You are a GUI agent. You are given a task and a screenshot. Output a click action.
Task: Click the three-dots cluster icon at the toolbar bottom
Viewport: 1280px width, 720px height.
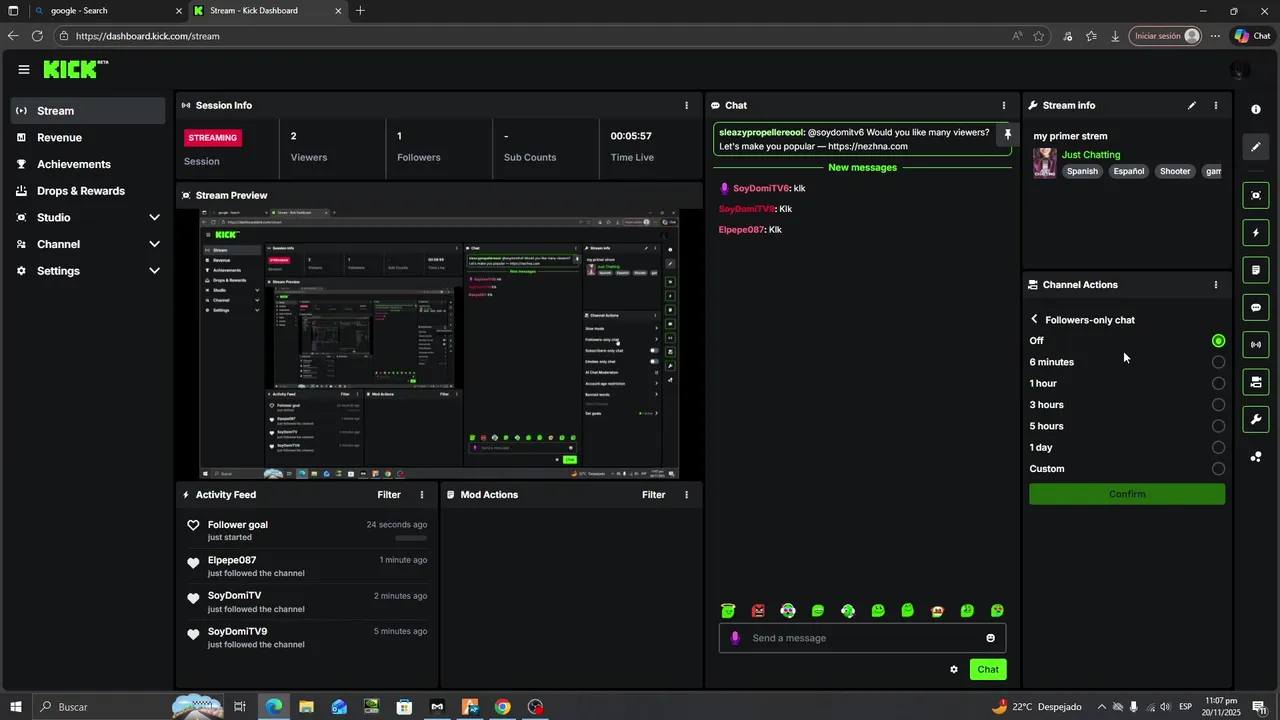coord(1256,457)
